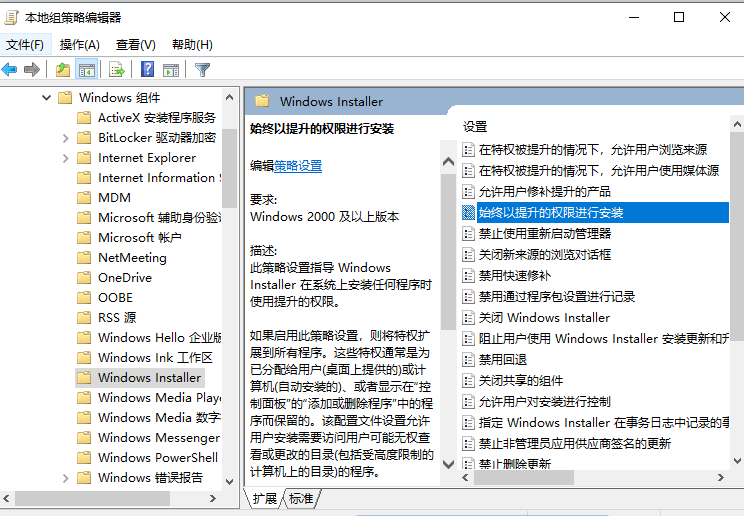Click the Filter funnel icon
This screenshot has width=744, height=516.
click(202, 70)
